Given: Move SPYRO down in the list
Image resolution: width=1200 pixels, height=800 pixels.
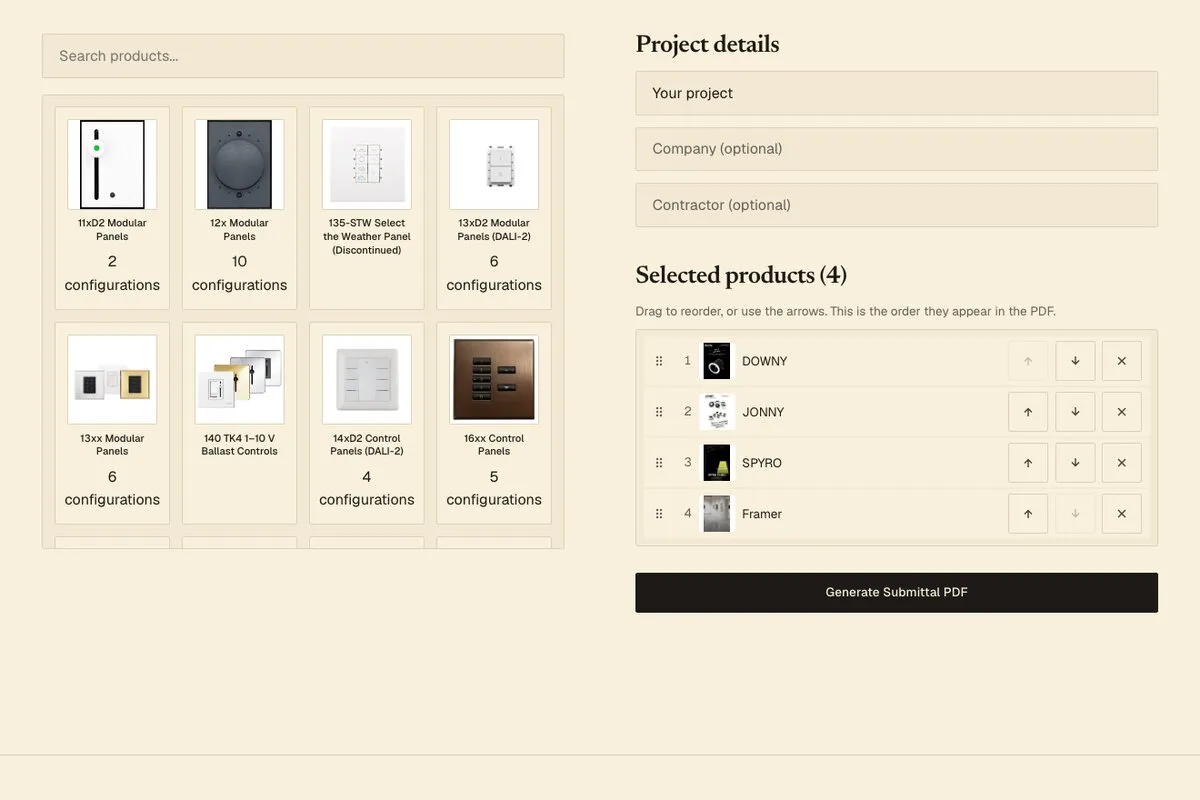Looking at the screenshot, I should pos(1075,463).
